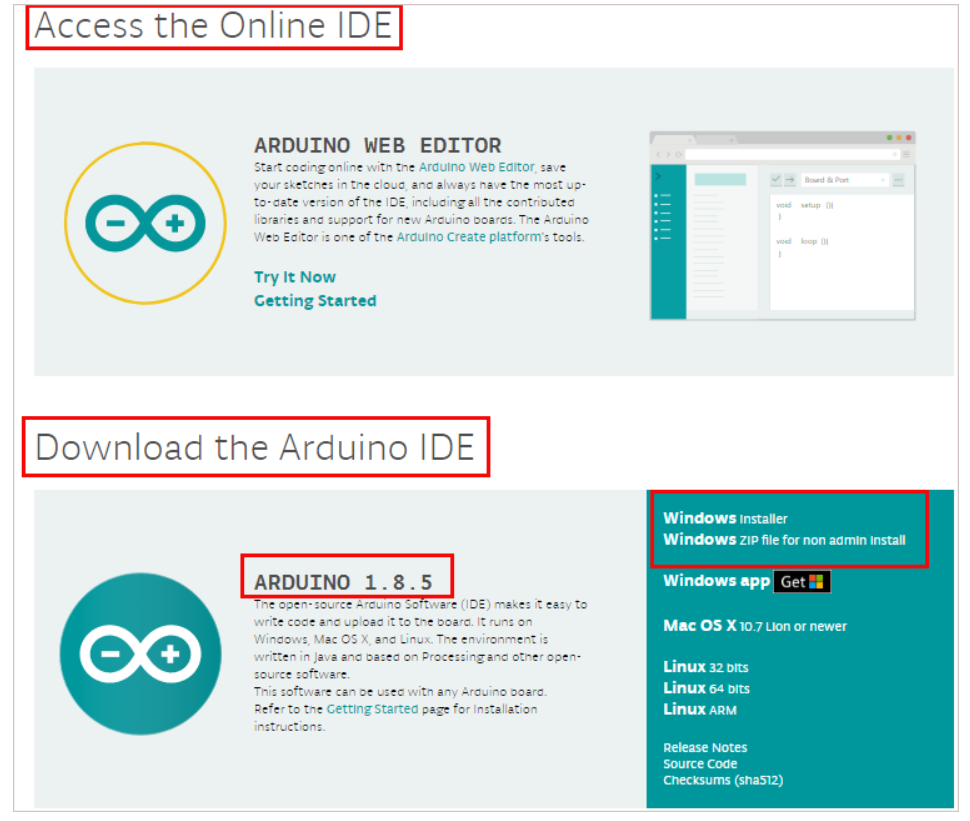The height and width of the screenshot is (821, 970).
Task: Open the Source Code link
Action: [x=700, y=764]
